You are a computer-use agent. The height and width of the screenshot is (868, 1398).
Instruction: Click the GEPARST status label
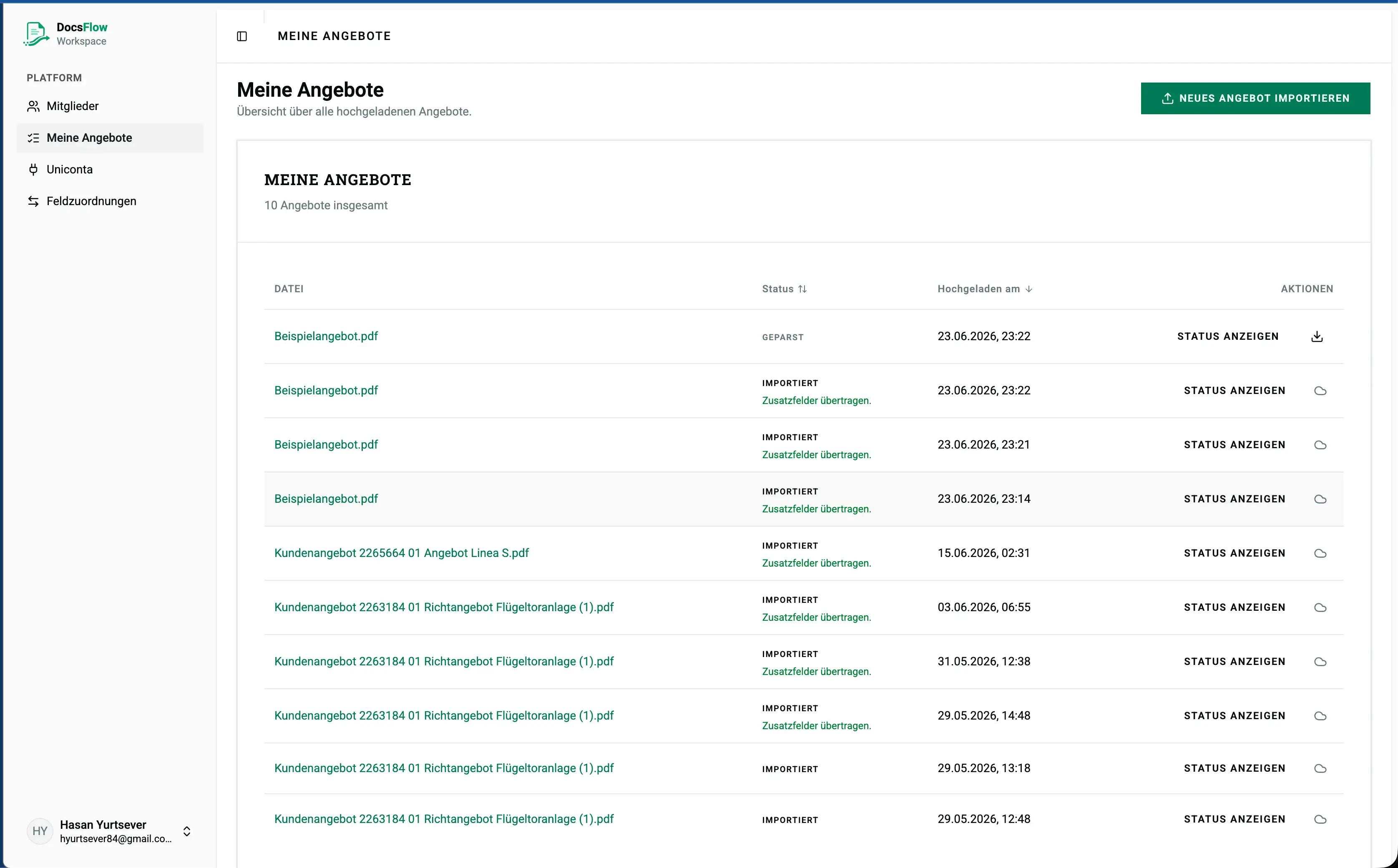[x=782, y=338]
